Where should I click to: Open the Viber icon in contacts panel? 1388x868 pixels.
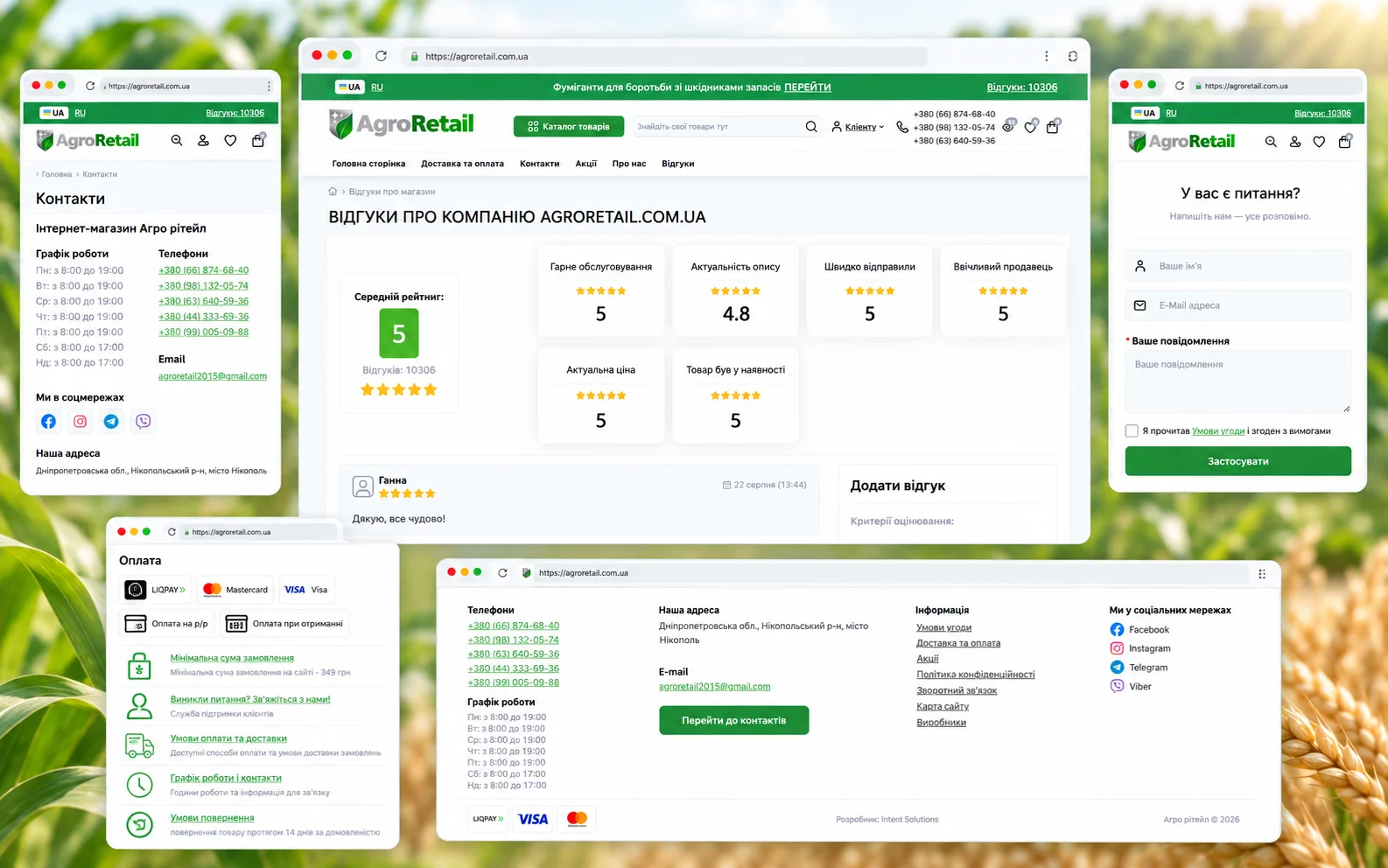point(143,422)
